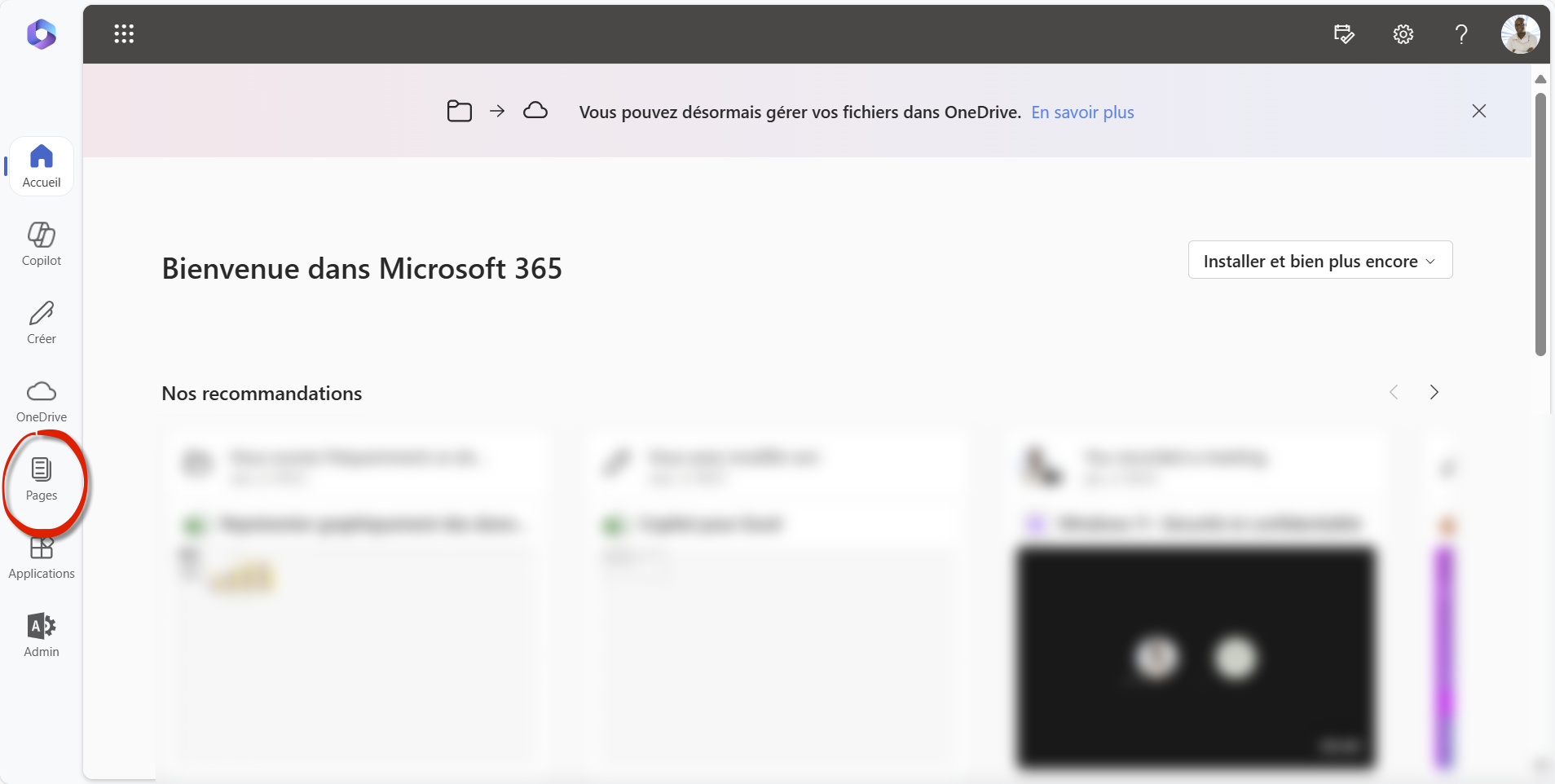Show next recommendations with right chevron
Viewport: 1555px width, 784px height.
1434,392
